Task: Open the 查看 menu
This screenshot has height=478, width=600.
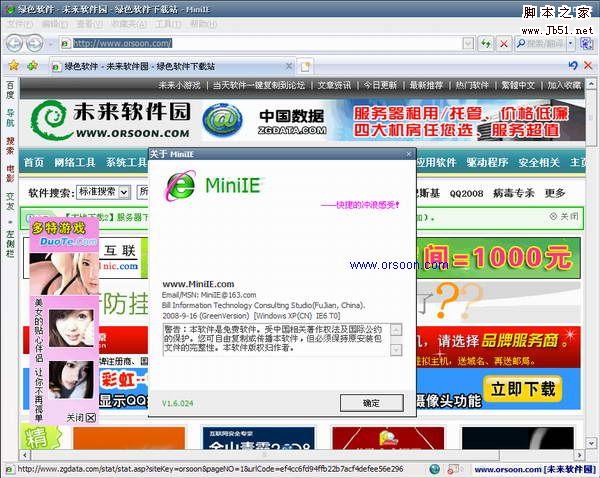Action: coord(90,24)
